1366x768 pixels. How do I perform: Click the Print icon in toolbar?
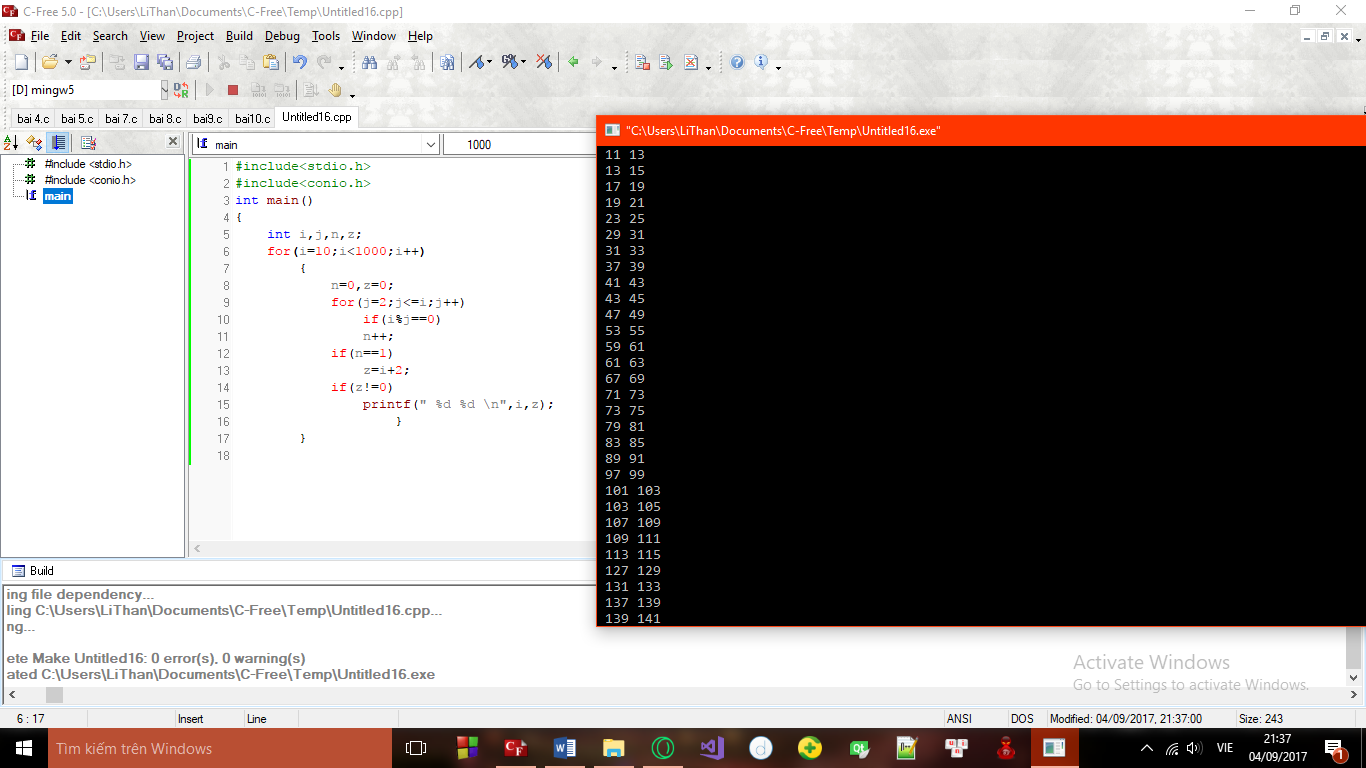(193, 62)
